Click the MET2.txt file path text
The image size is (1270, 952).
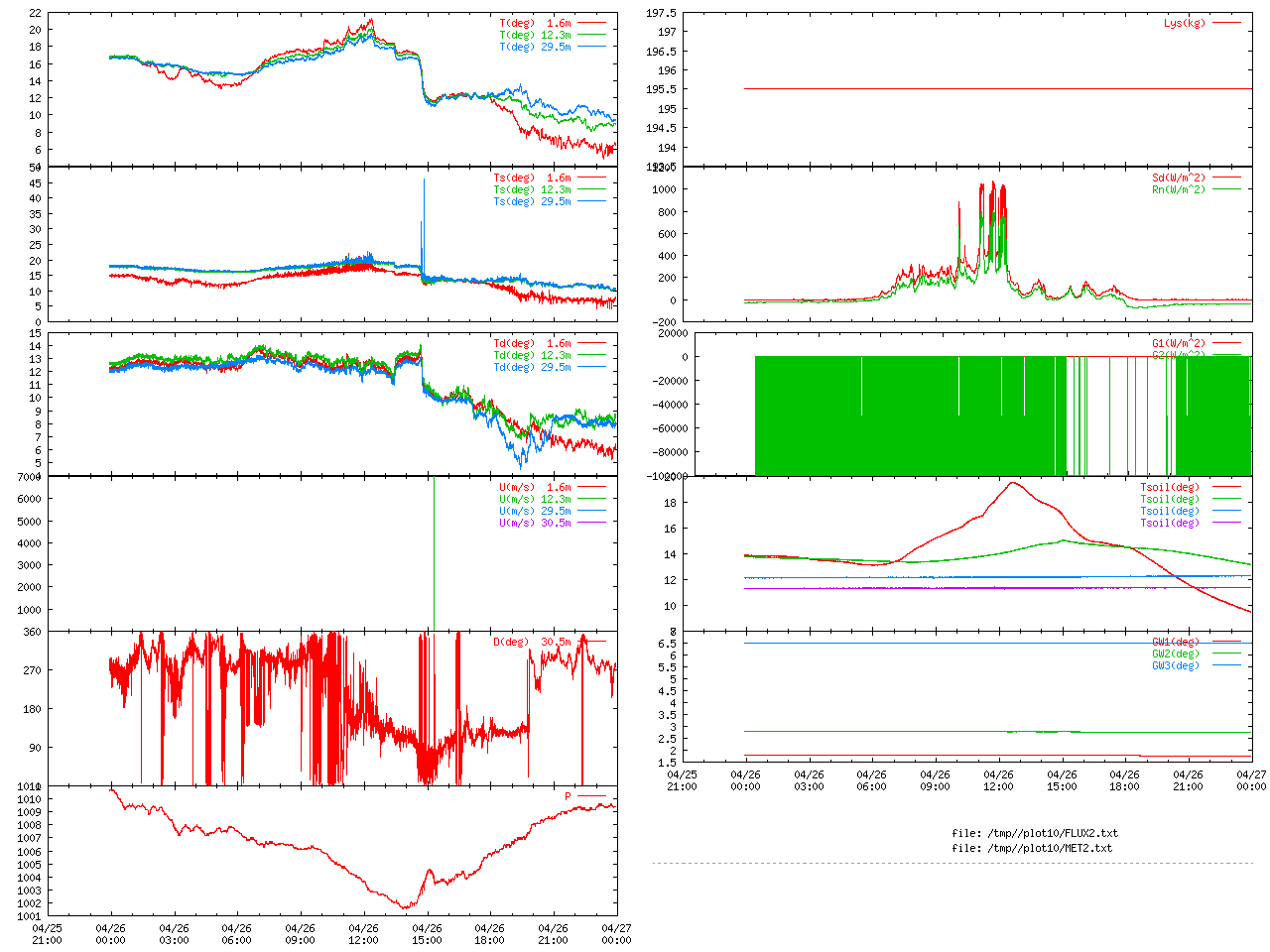click(x=1032, y=848)
